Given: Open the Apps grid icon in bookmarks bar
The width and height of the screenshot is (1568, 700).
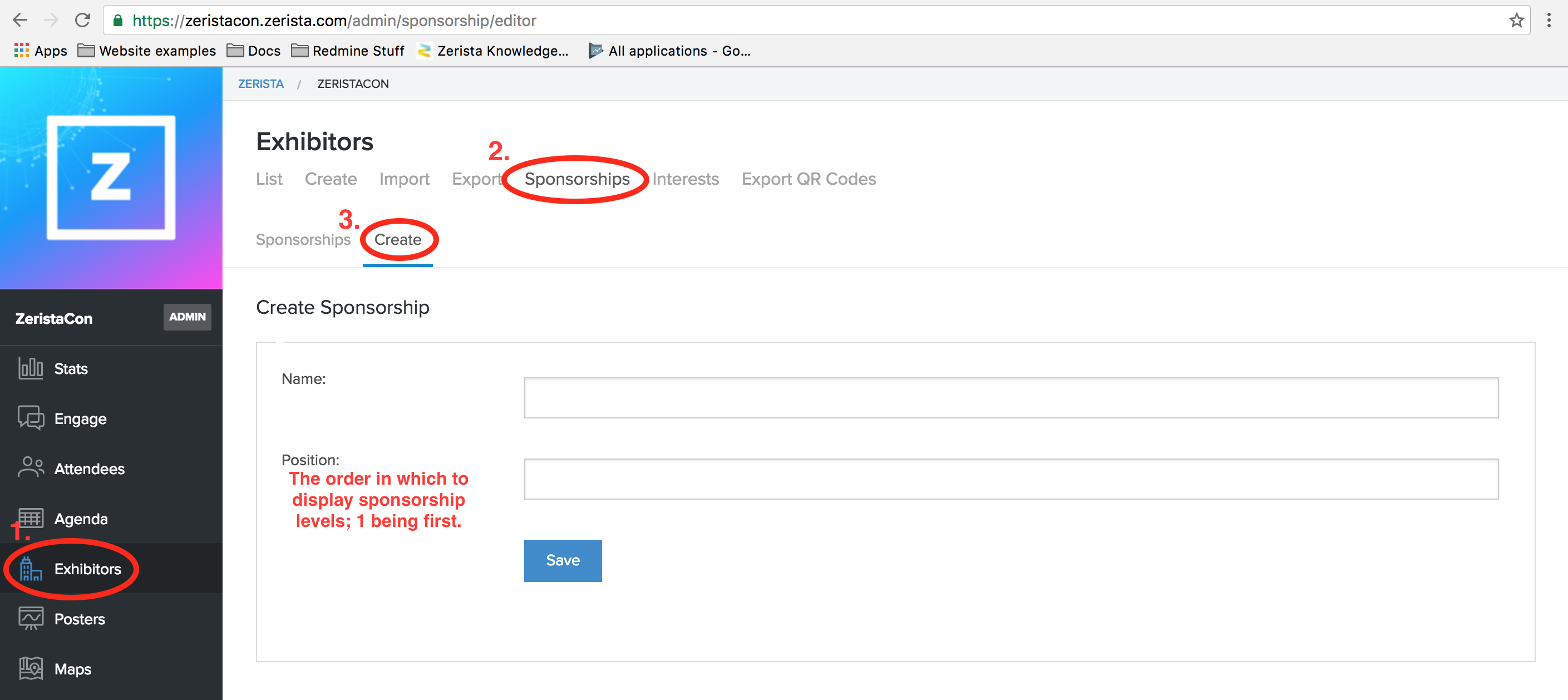Looking at the screenshot, I should (x=21, y=51).
